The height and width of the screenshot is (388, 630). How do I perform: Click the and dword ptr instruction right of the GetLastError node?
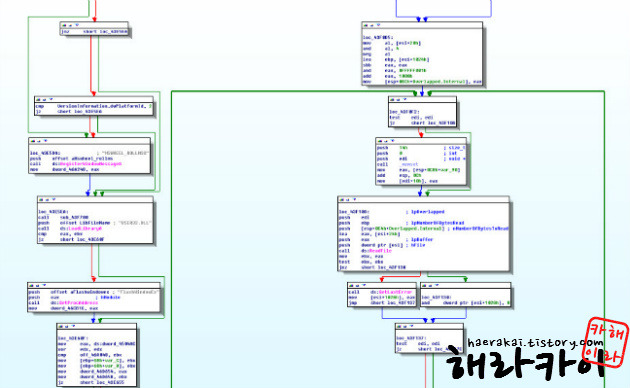point(466,303)
